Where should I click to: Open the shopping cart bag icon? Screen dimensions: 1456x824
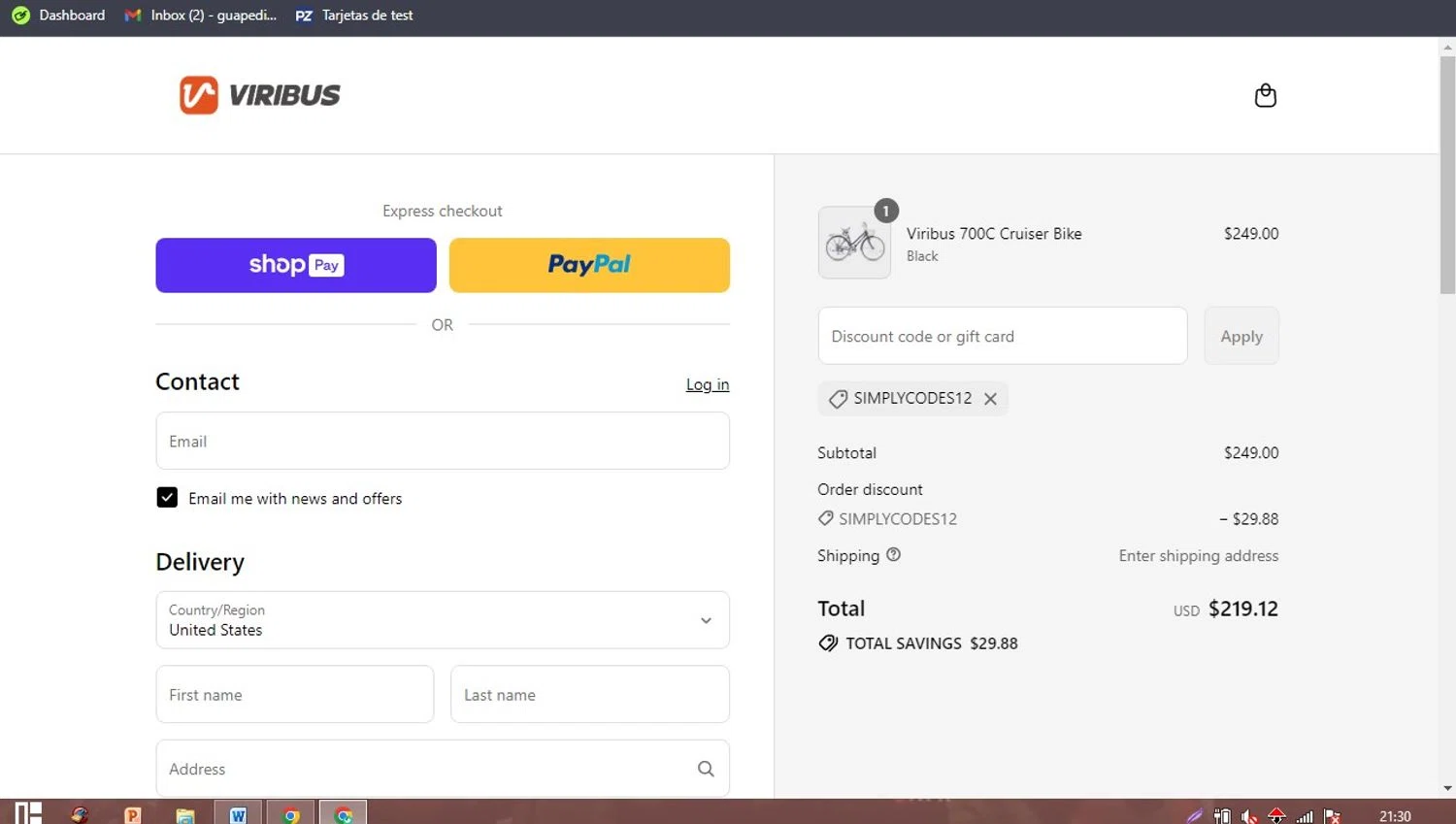(1265, 95)
